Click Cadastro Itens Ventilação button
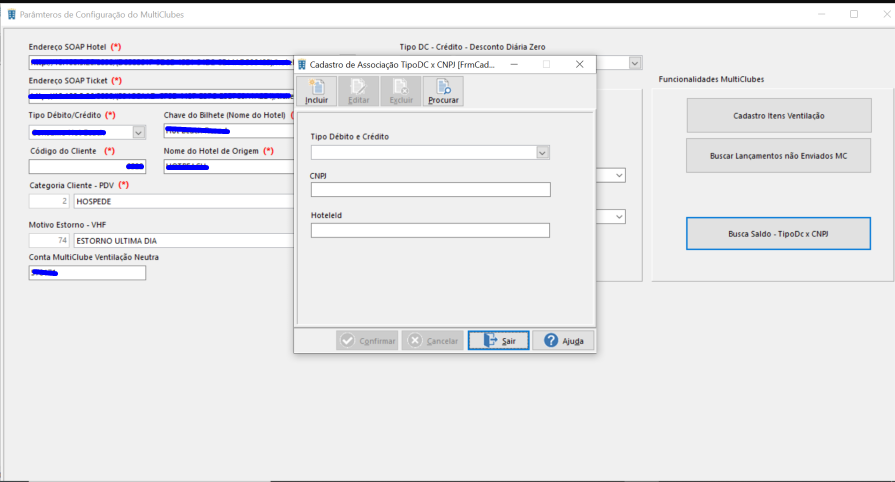The width and height of the screenshot is (895, 482). pyautogui.click(x=779, y=115)
